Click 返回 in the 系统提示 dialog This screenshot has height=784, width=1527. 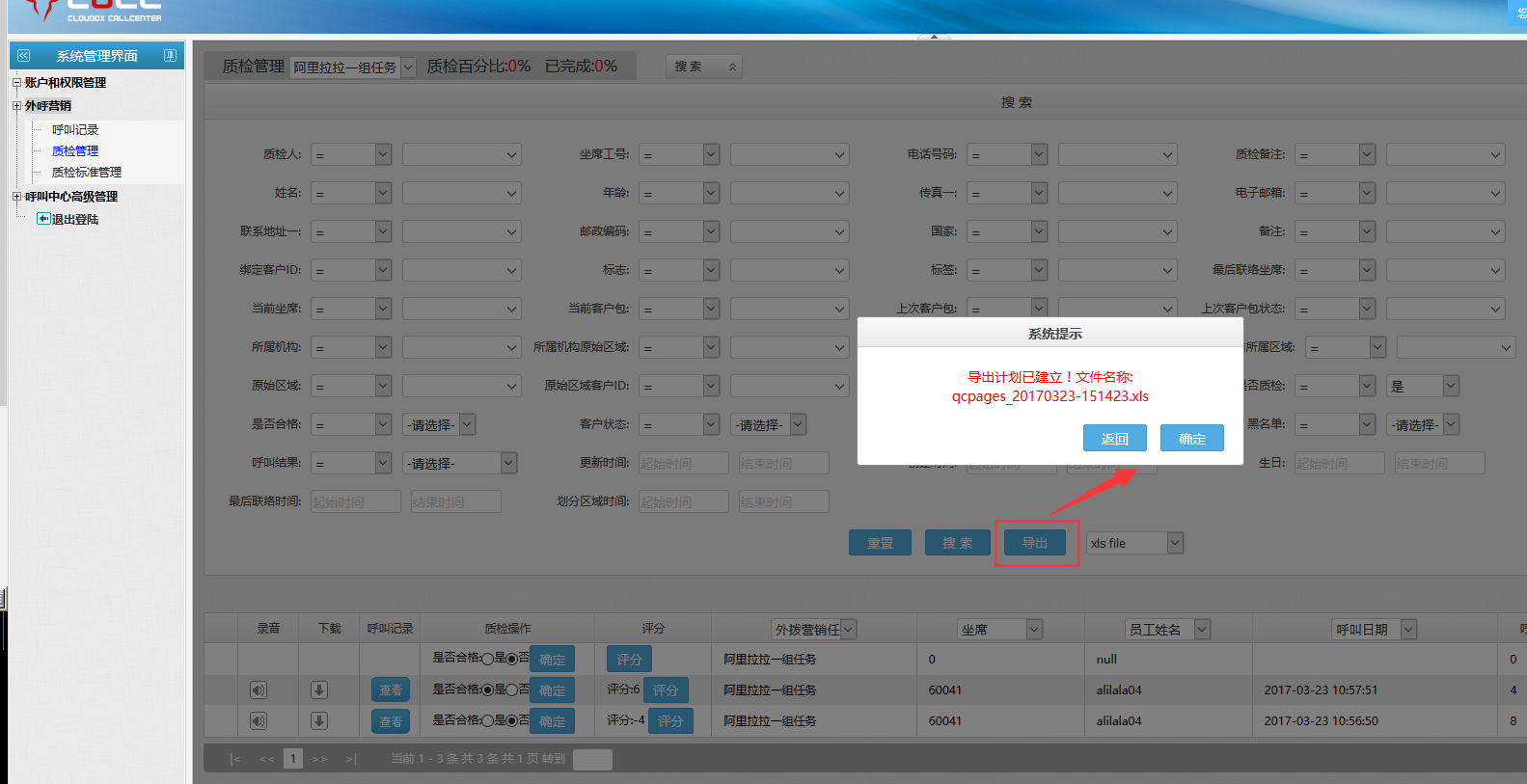pos(1114,439)
